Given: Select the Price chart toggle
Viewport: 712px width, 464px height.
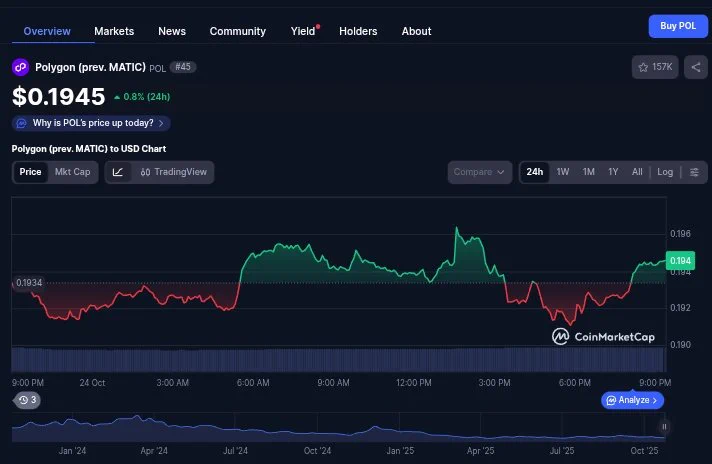Looking at the screenshot, I should tap(30, 172).
